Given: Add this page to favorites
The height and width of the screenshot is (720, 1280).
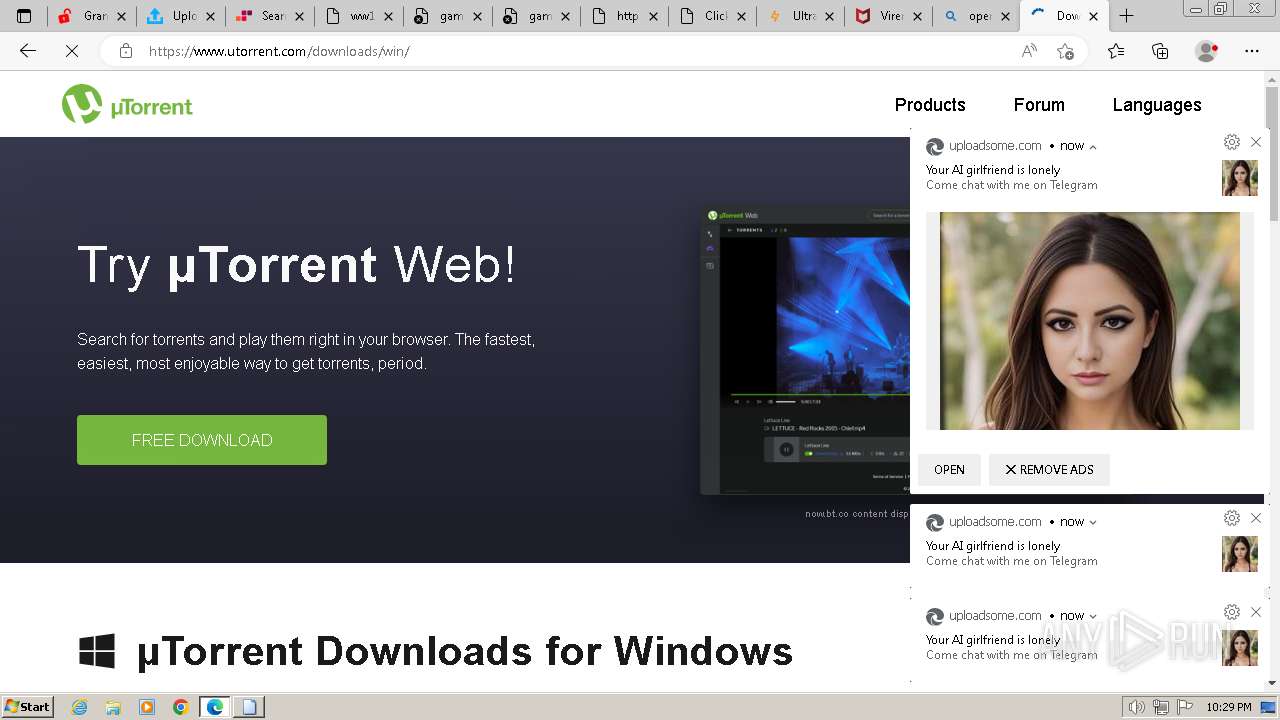Looking at the screenshot, I should click(1065, 51).
